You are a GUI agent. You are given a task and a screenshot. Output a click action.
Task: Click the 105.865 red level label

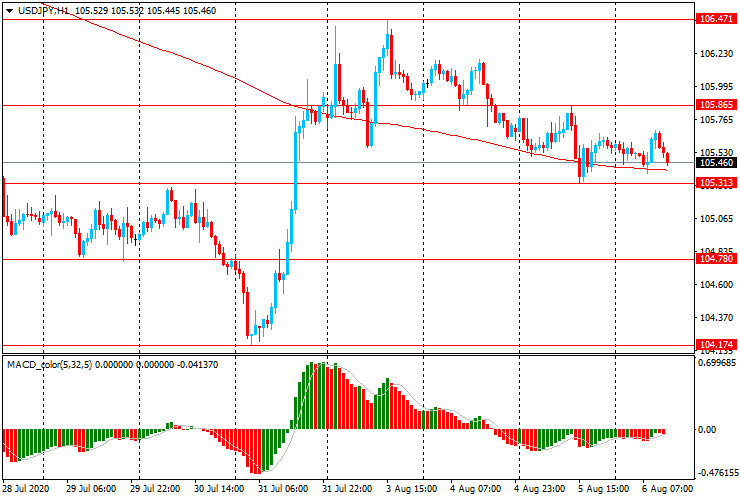pos(716,105)
